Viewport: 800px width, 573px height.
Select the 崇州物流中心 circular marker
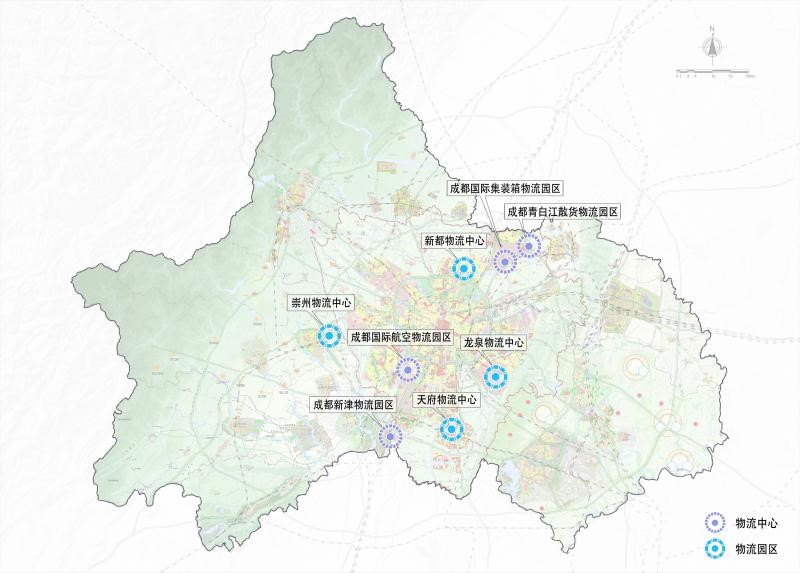pos(328,337)
